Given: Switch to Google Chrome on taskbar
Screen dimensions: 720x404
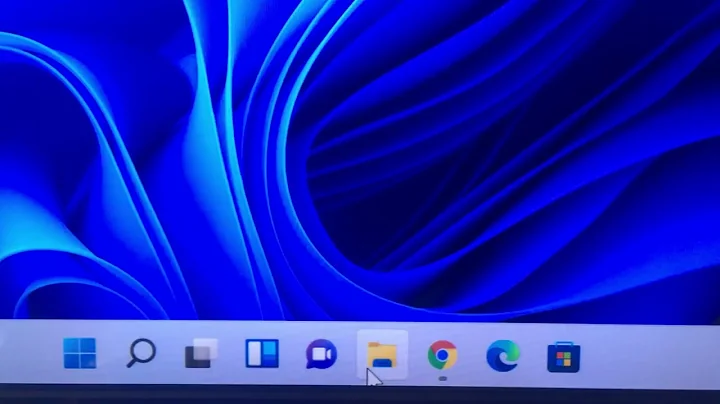Looking at the screenshot, I should tap(443, 355).
